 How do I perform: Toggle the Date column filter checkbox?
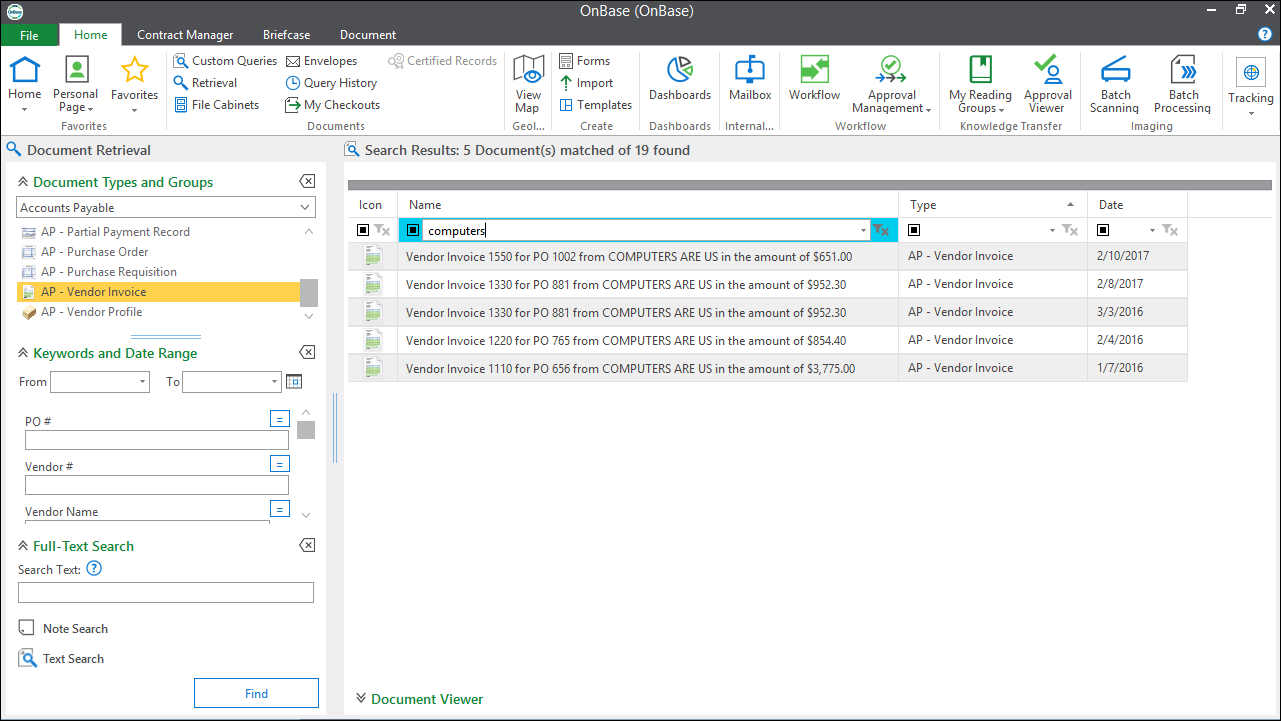(1103, 230)
